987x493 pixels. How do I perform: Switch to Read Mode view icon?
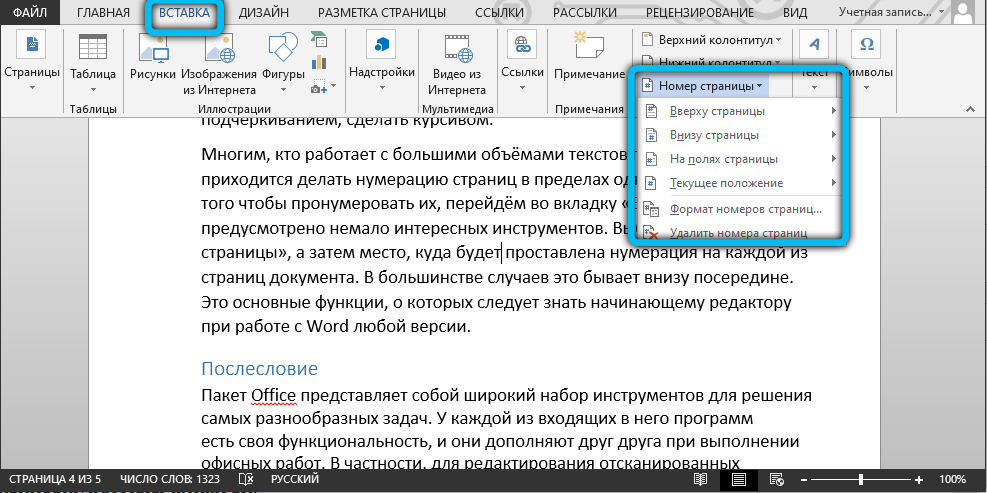pos(701,479)
